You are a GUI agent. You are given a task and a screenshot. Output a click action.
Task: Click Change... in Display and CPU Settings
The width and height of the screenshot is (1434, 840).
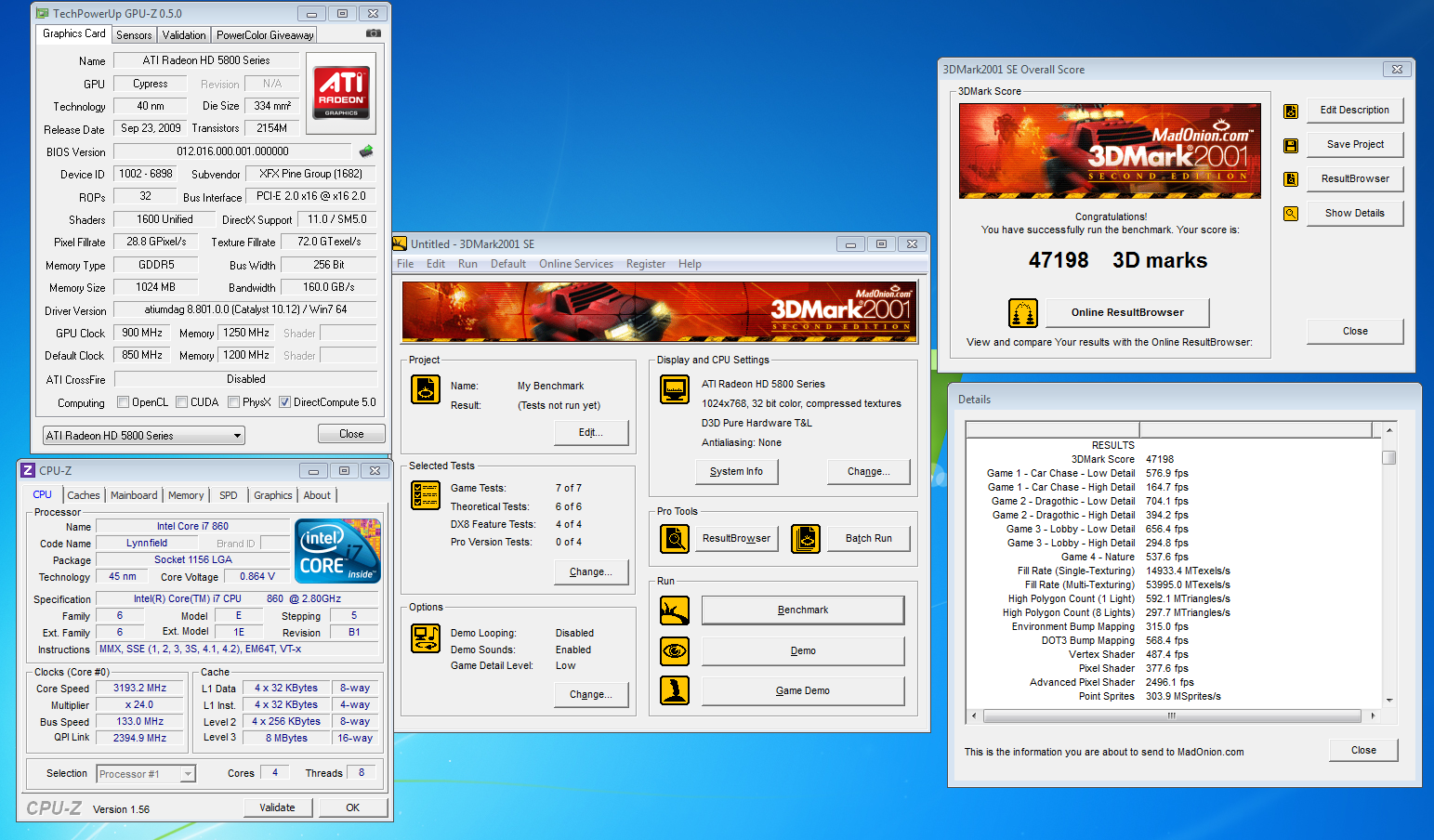coord(869,472)
